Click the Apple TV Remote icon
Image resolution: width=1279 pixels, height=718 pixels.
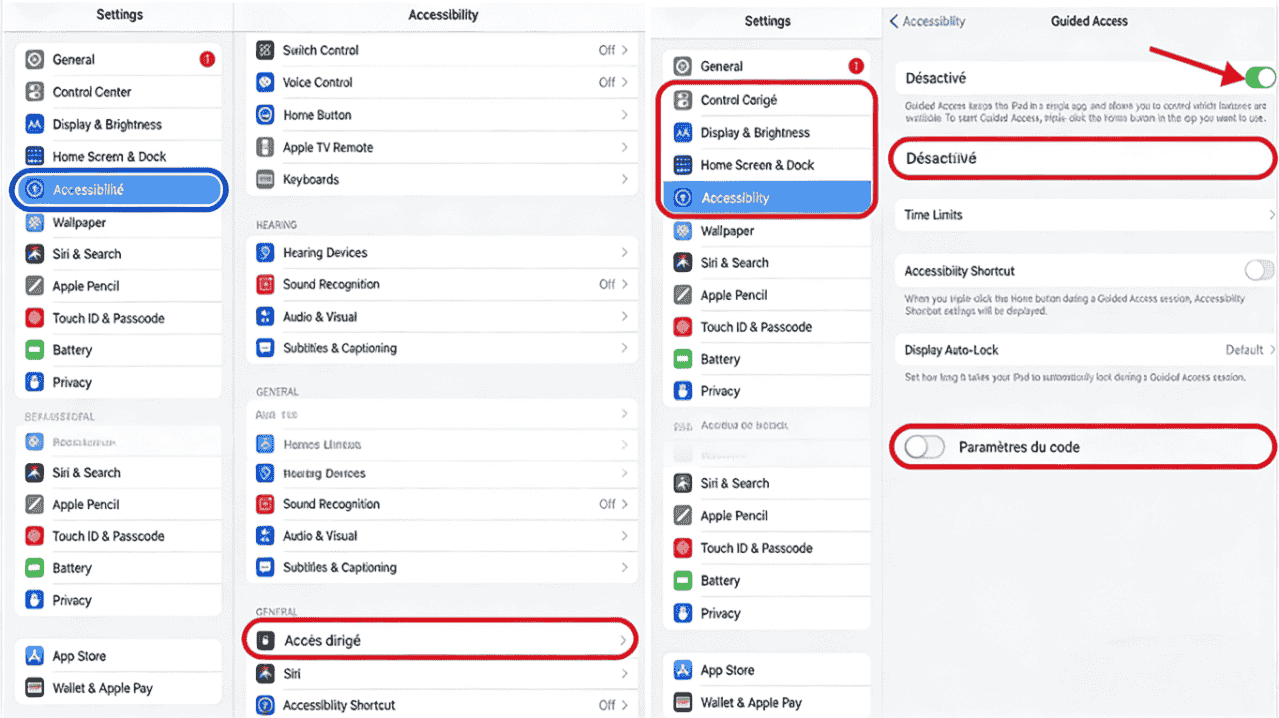(265, 148)
